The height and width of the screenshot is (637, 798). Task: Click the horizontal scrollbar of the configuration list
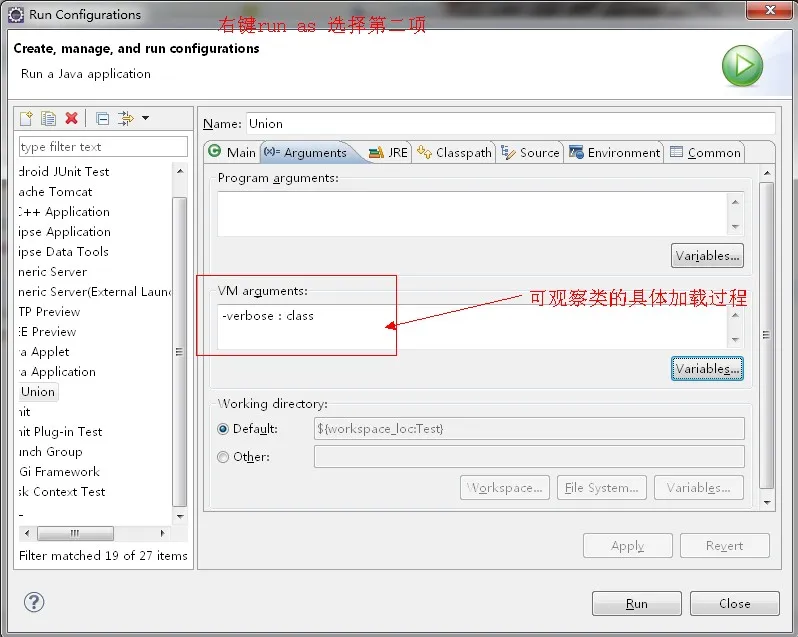[75, 533]
